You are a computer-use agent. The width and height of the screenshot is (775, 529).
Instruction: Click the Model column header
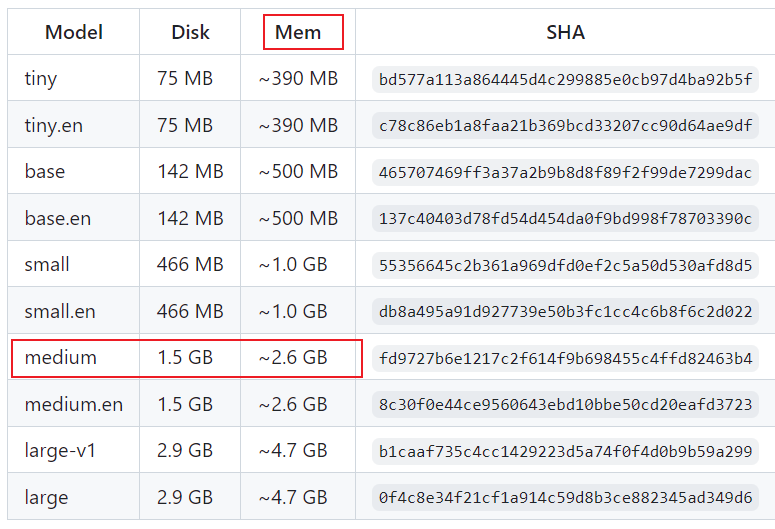coord(74,33)
